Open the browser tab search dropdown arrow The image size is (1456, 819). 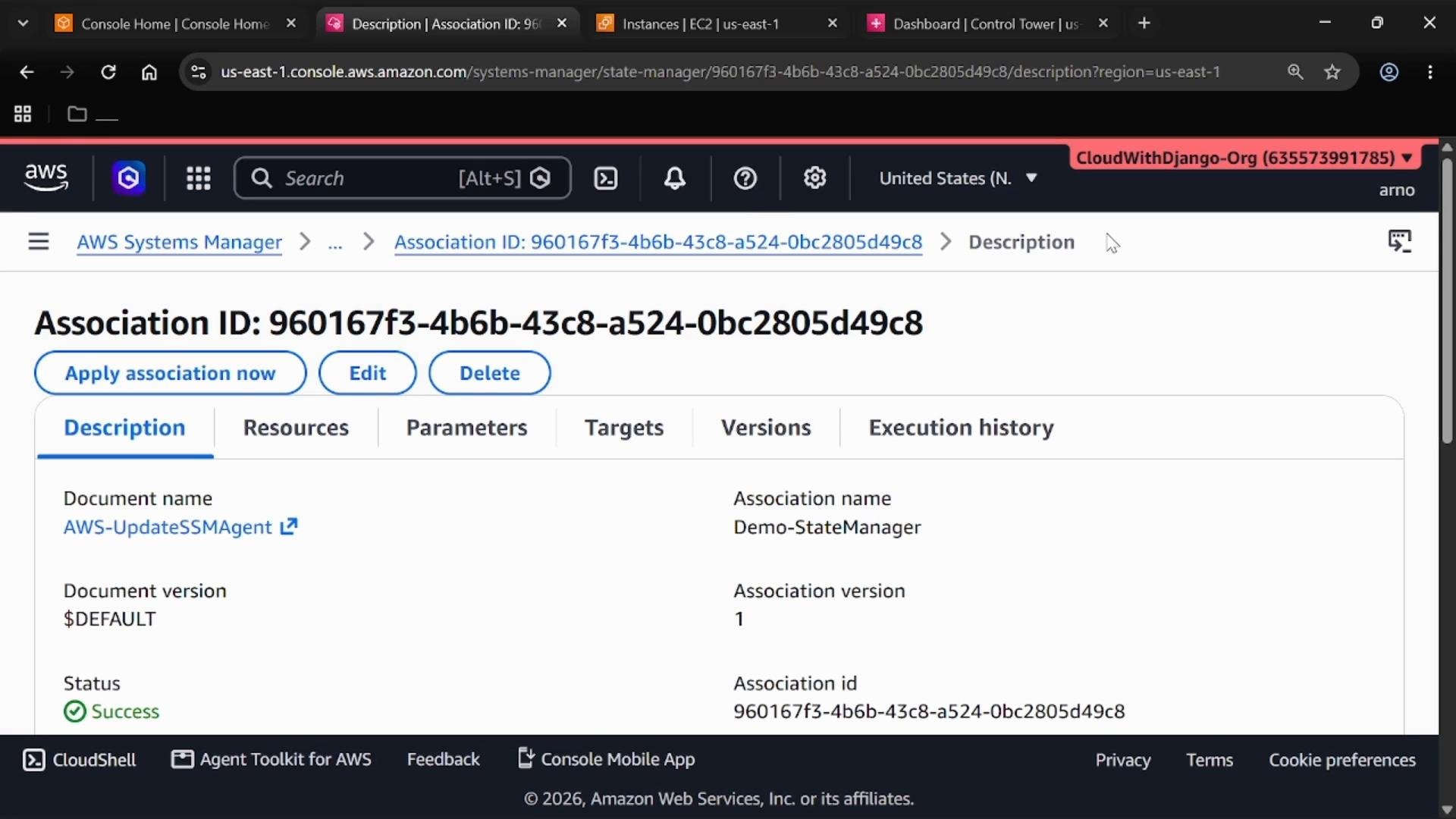click(x=23, y=24)
